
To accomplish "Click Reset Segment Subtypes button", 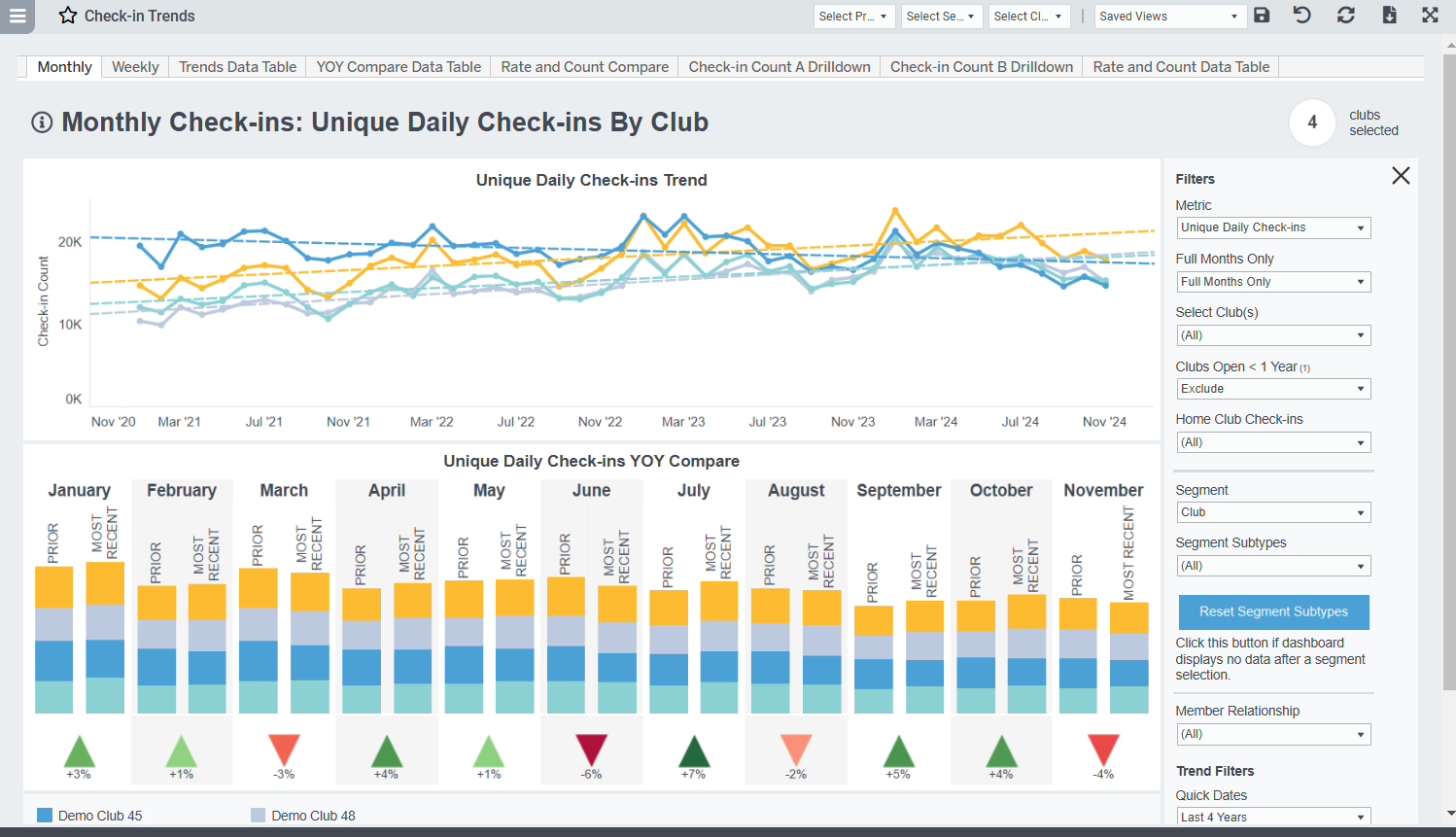I will (x=1273, y=612).
